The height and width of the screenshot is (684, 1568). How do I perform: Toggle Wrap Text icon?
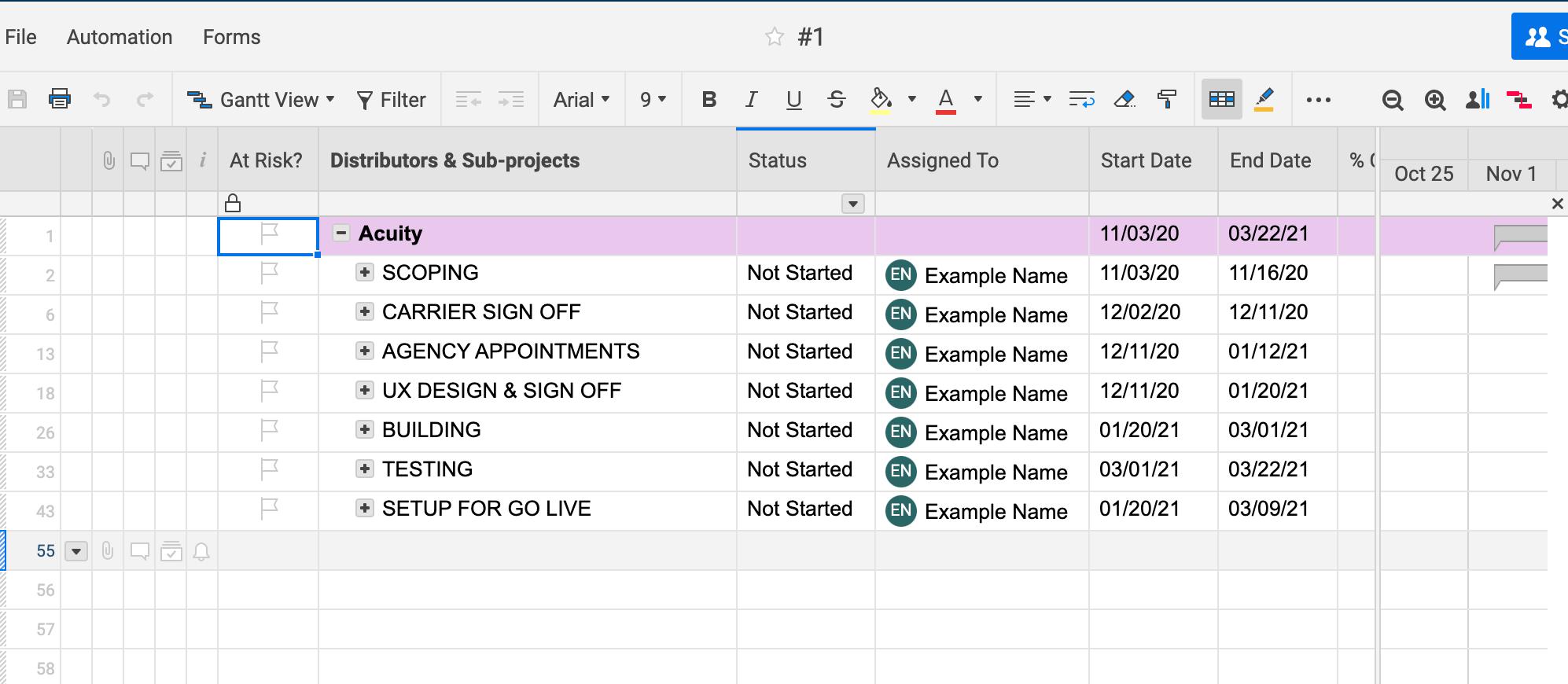[1082, 99]
